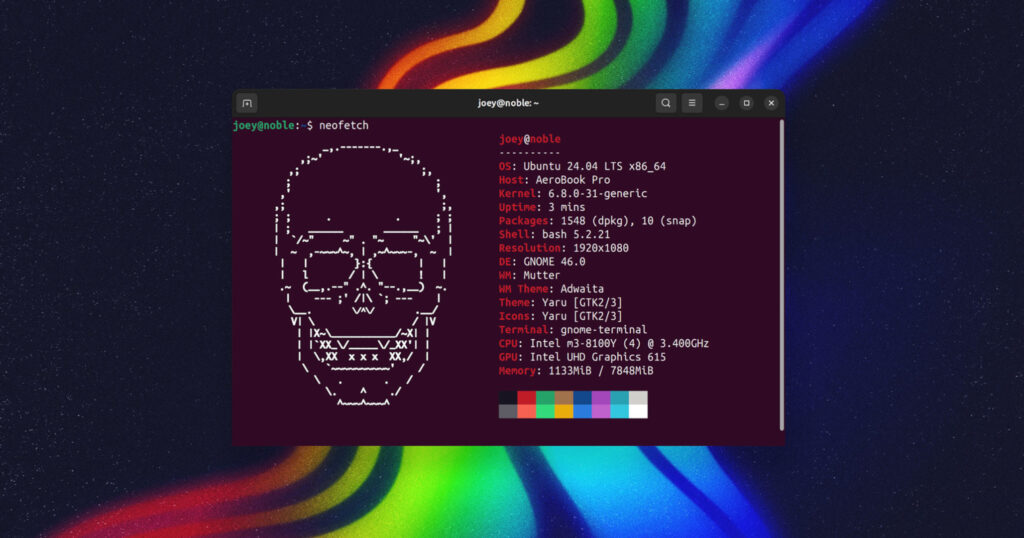
Task: Open the terminal hamburger menu
Action: 691,103
